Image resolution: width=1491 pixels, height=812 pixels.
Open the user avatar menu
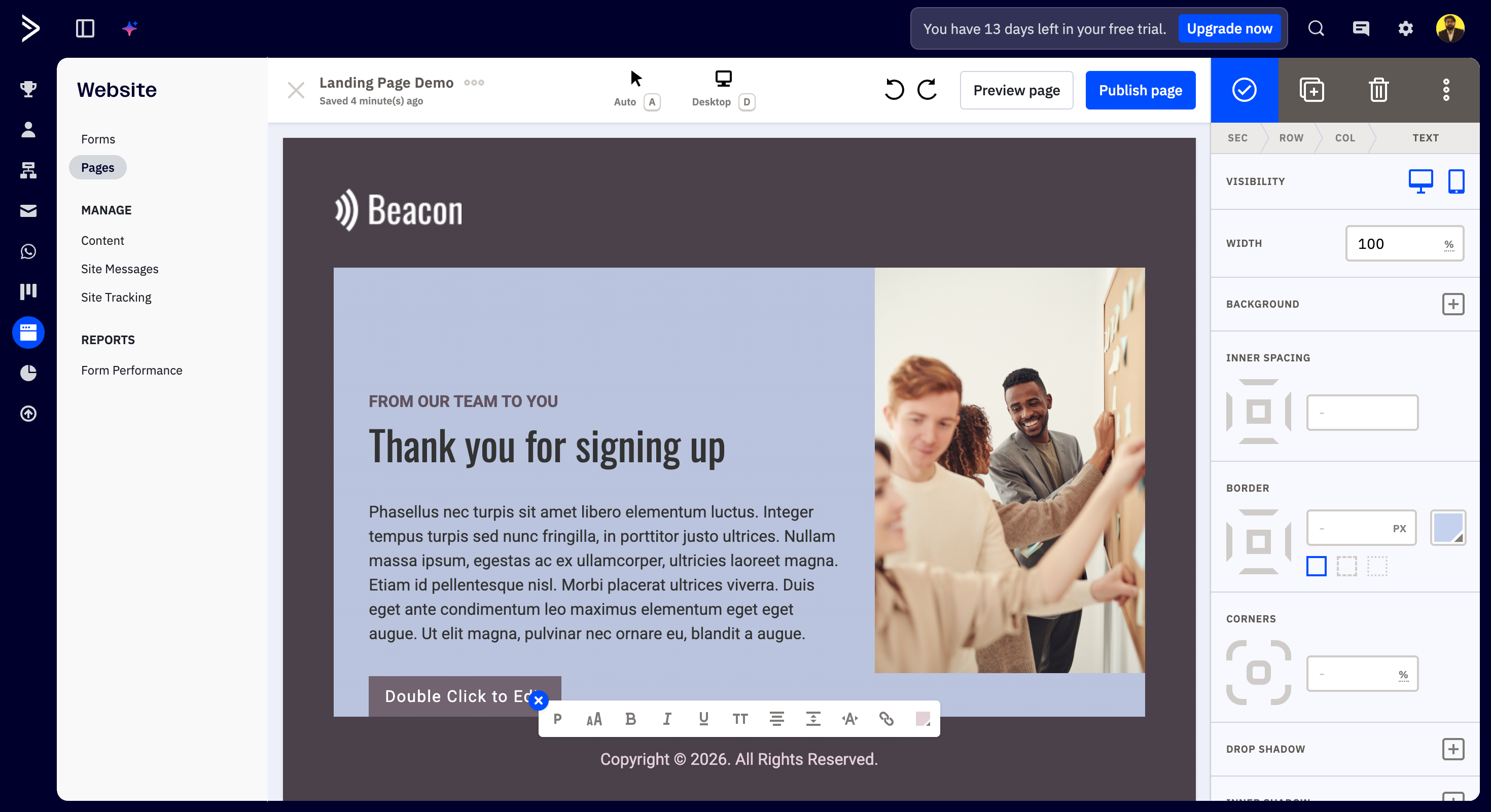pos(1450,28)
